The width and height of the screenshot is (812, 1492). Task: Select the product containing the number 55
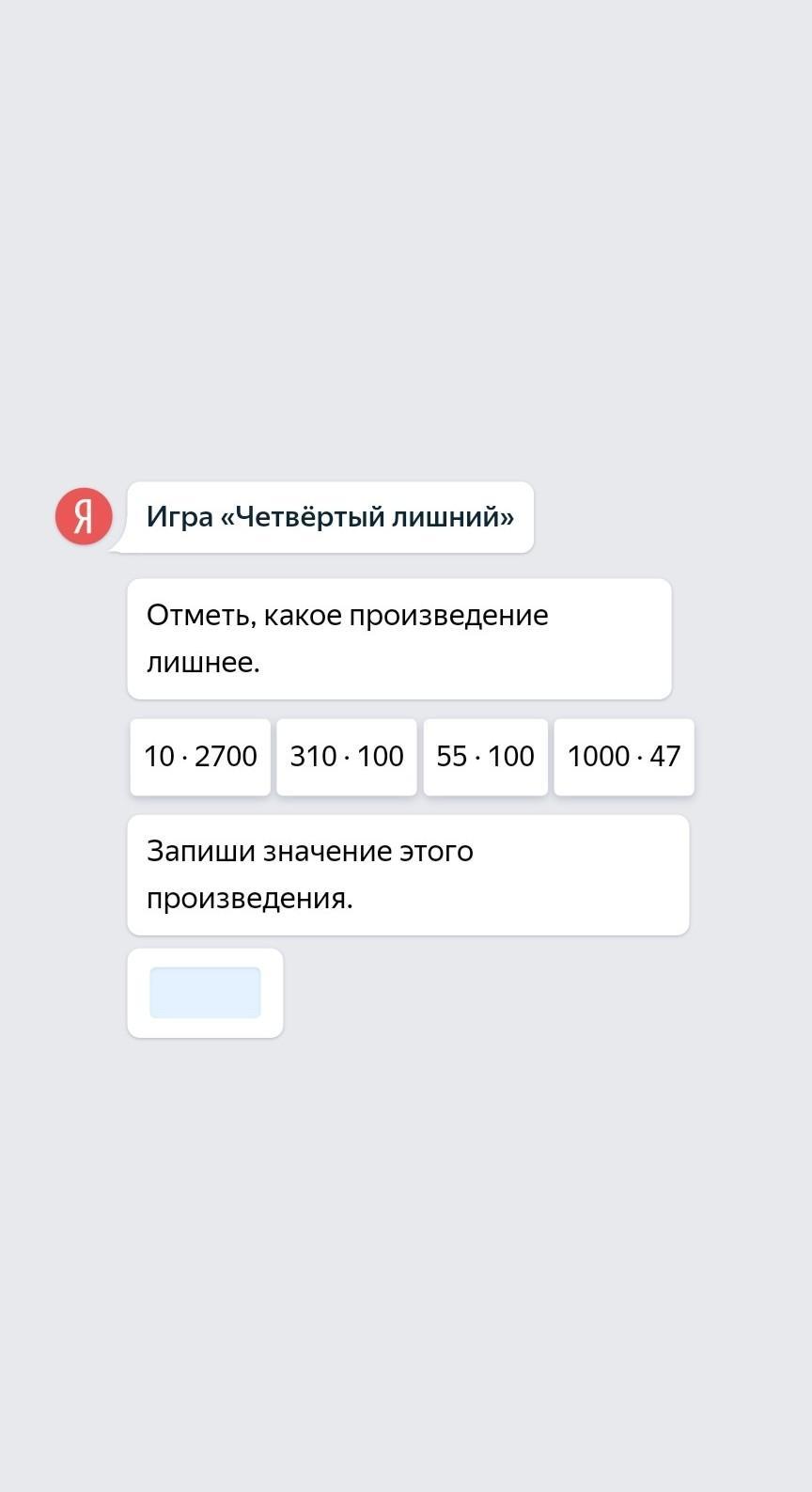[485, 757]
